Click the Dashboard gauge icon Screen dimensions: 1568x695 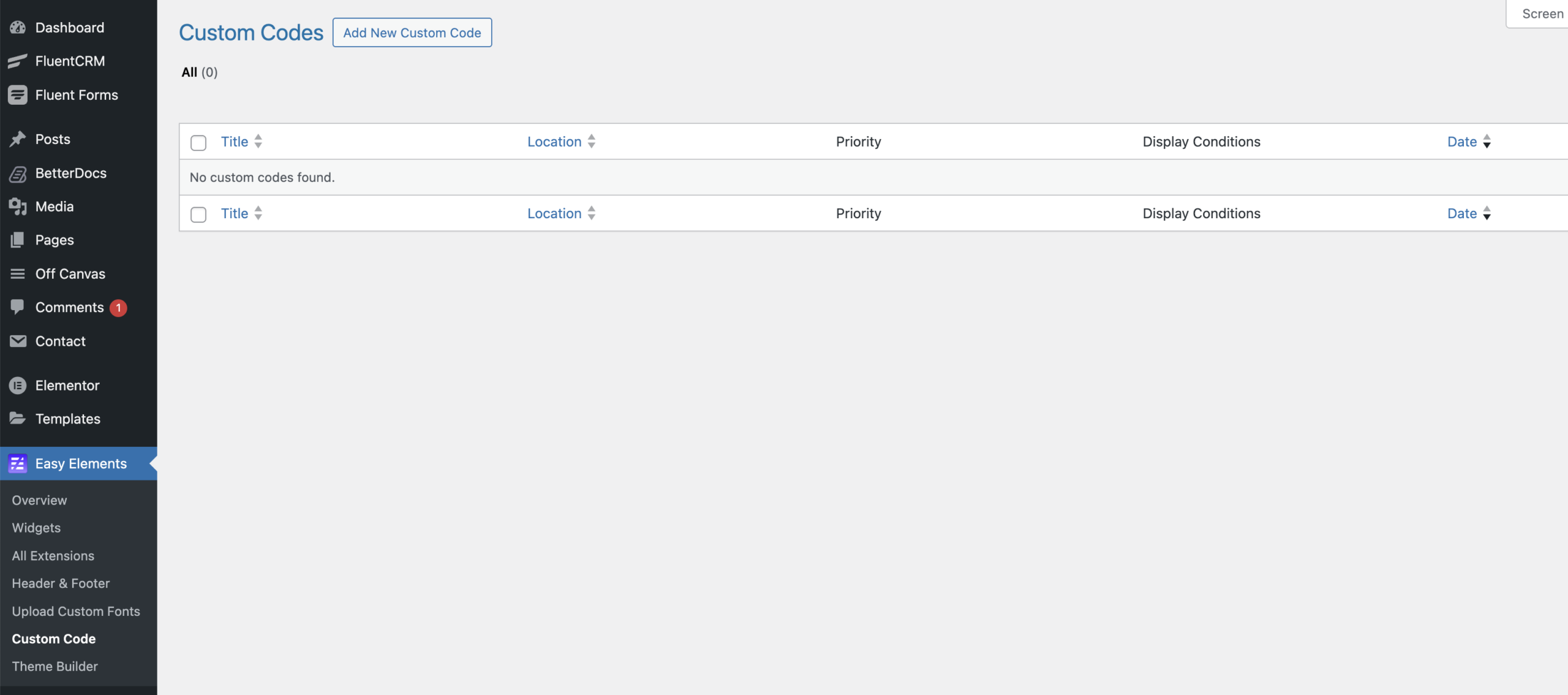pos(18,28)
